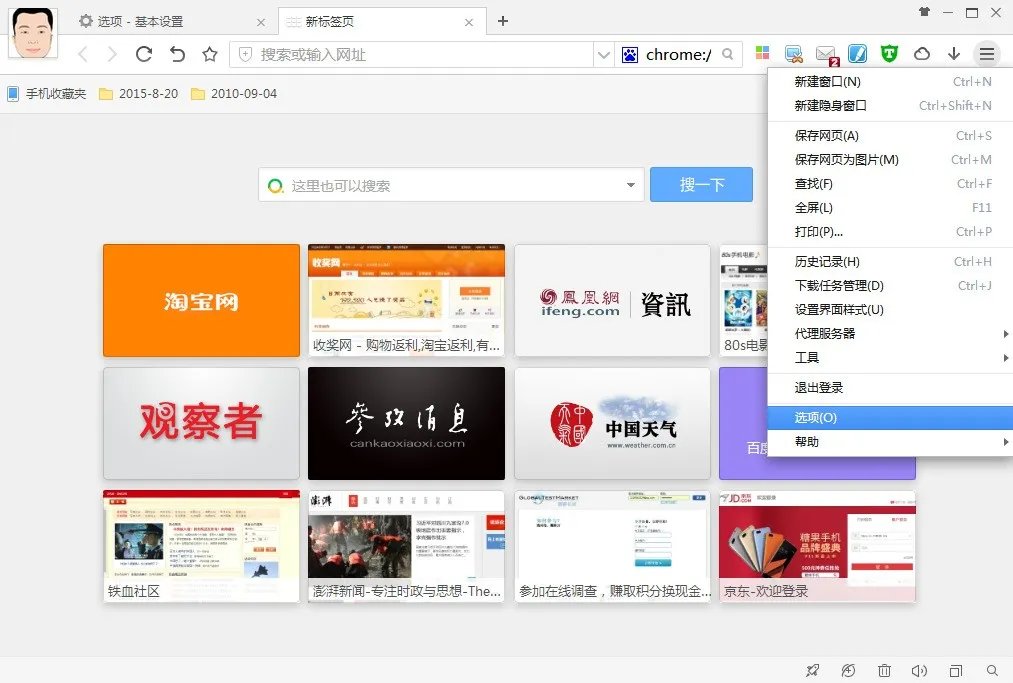Open the cloud sync icon
This screenshot has width=1013, height=683.
tap(920, 53)
